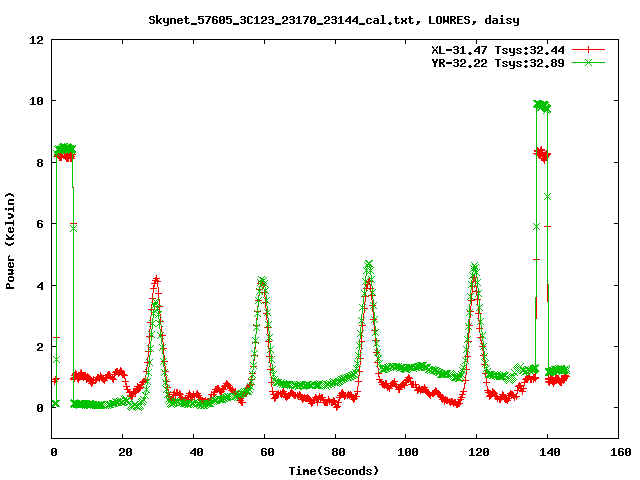Click the red peak near 30 seconds
Image resolution: width=640 pixels, height=480 pixels.
[156, 280]
